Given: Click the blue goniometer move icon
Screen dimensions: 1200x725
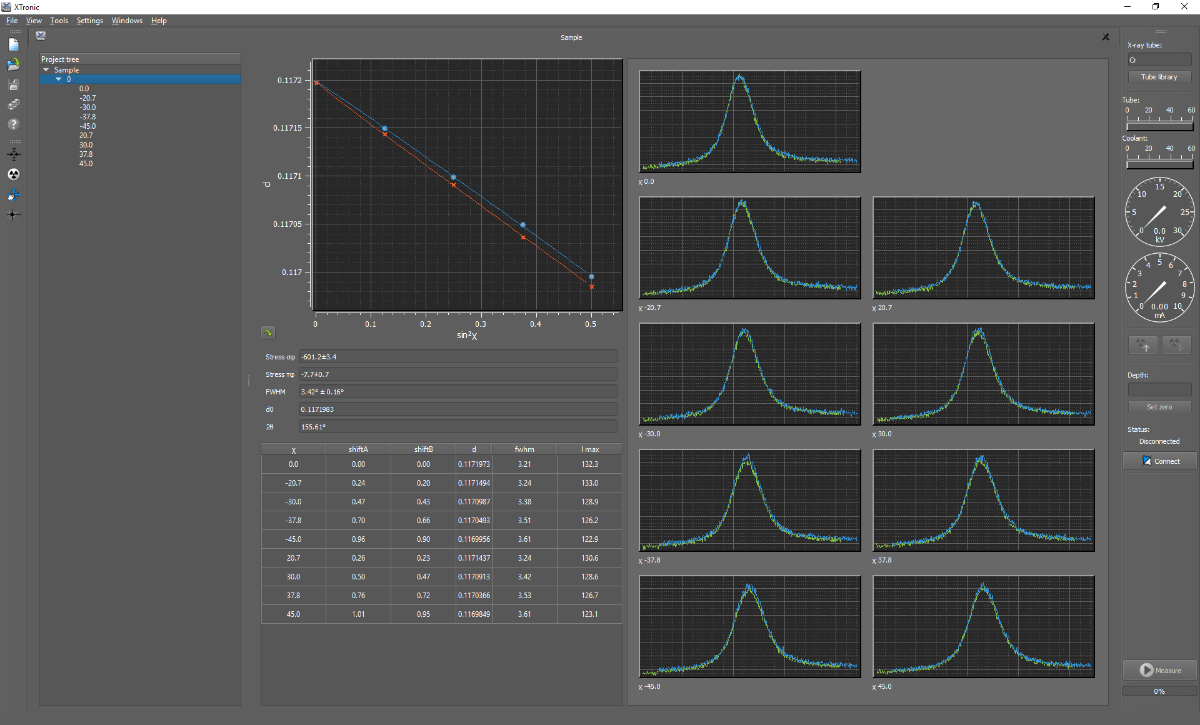Looking at the screenshot, I should click(14, 195).
